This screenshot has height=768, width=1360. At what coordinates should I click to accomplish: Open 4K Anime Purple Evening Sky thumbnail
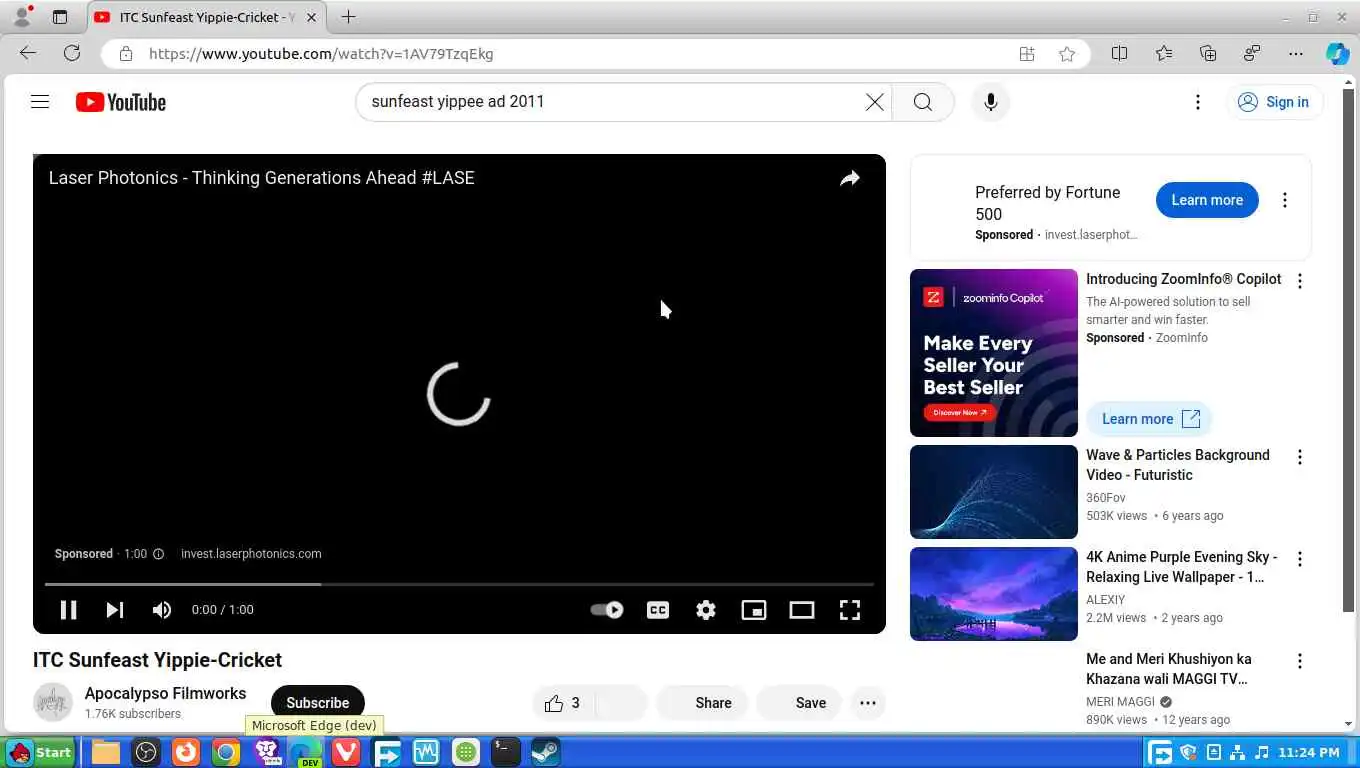(993, 594)
